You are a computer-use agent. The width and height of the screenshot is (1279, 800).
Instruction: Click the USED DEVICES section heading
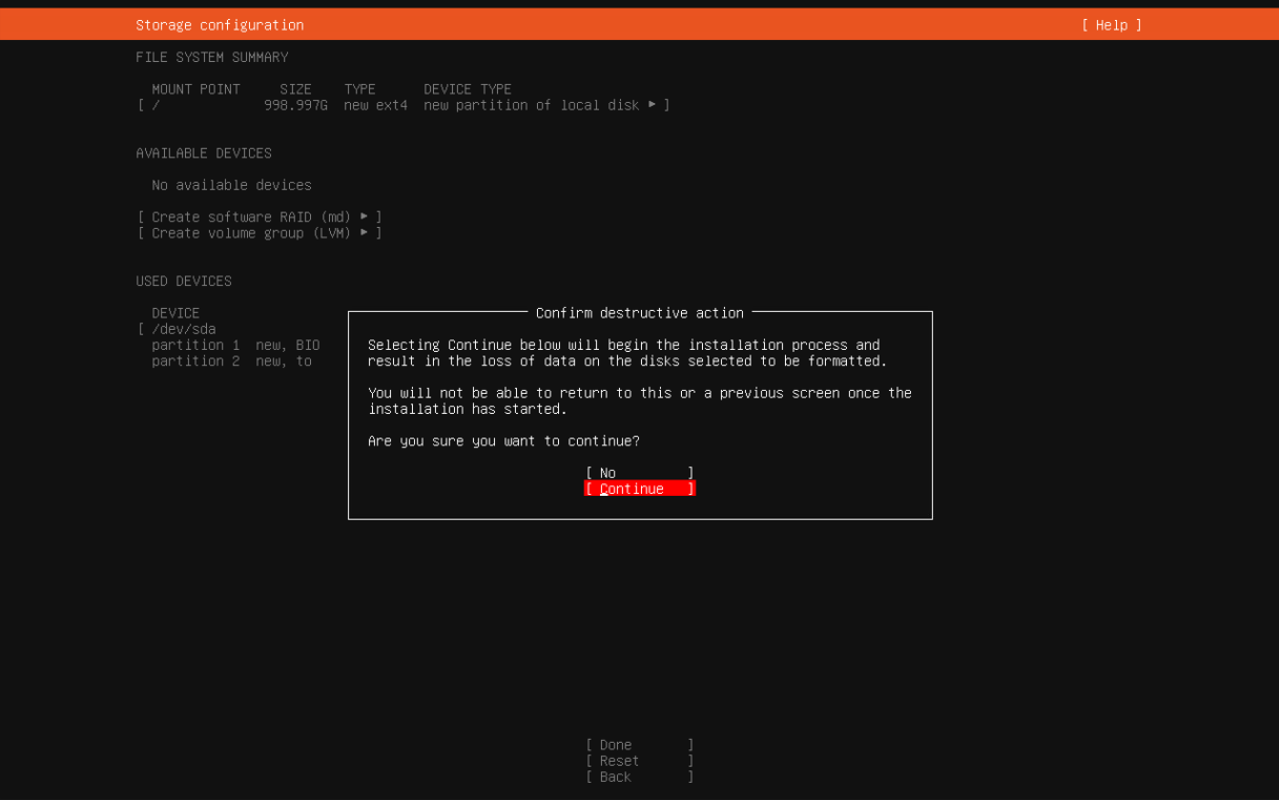pyautogui.click(x=184, y=281)
